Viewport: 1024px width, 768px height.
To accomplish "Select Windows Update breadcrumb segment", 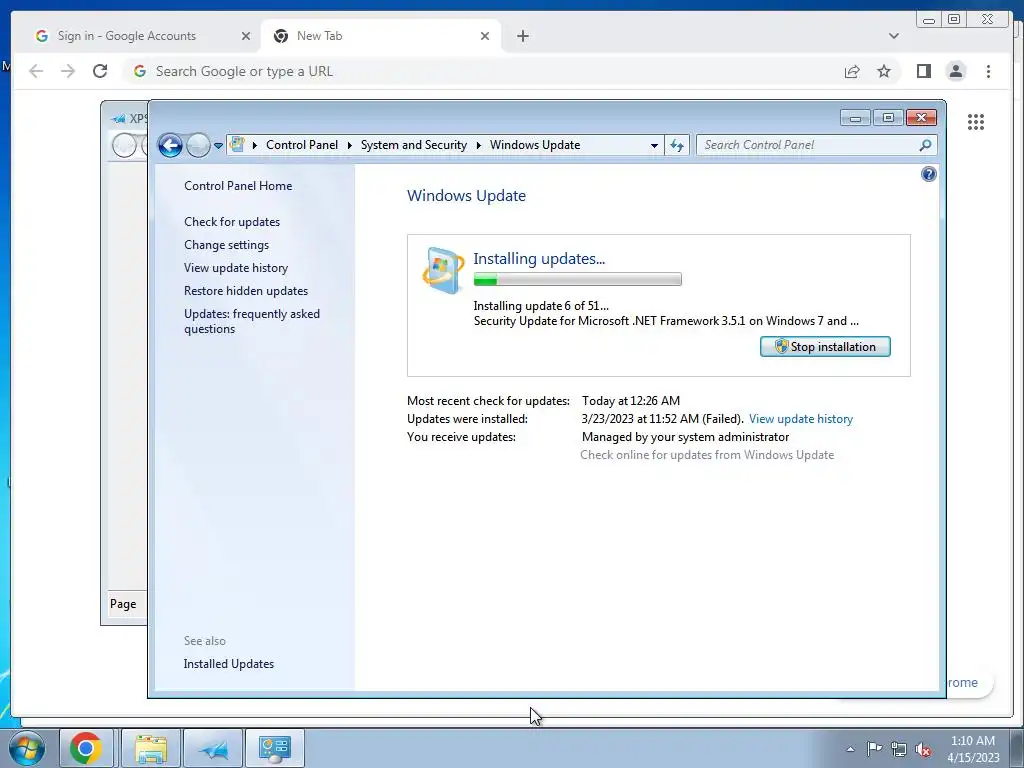I will 535,145.
